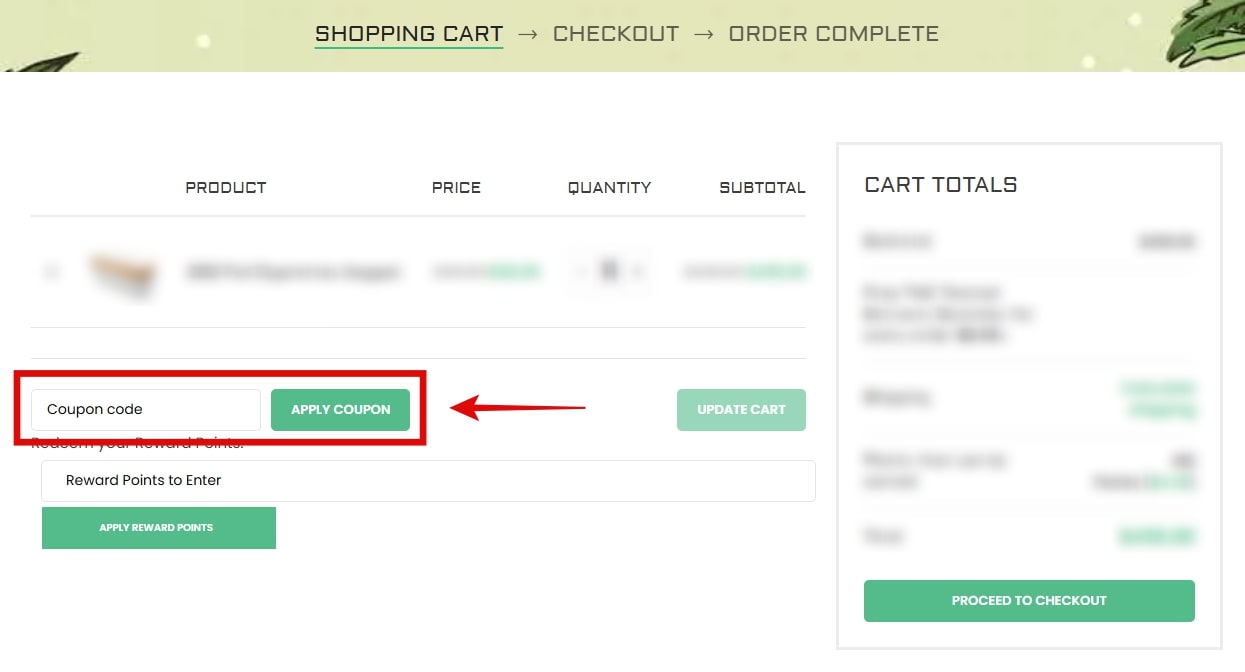The image size is (1245, 672).
Task: Apply reward points via green button
Action: tap(159, 528)
